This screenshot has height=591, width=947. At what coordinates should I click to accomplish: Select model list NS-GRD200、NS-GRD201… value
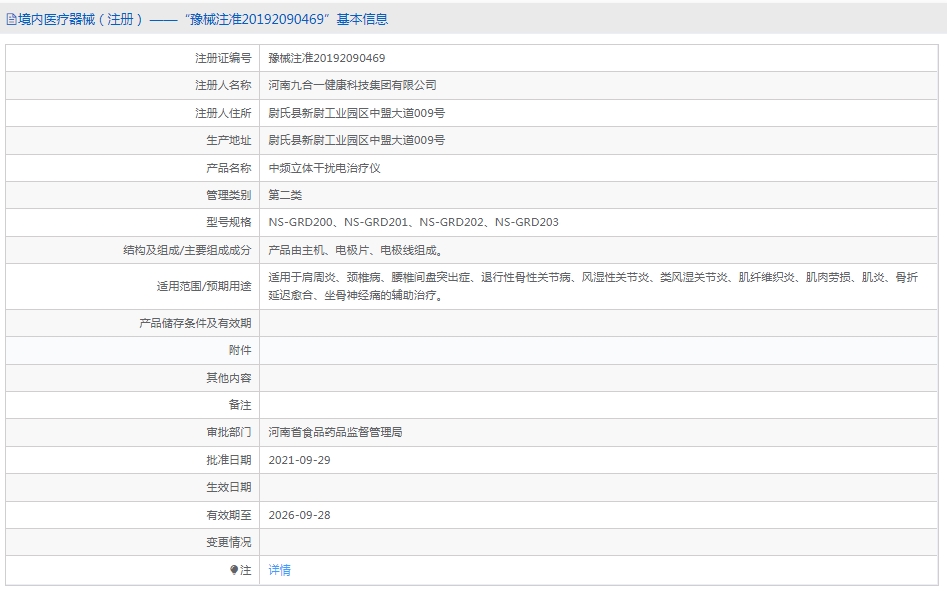coord(413,222)
